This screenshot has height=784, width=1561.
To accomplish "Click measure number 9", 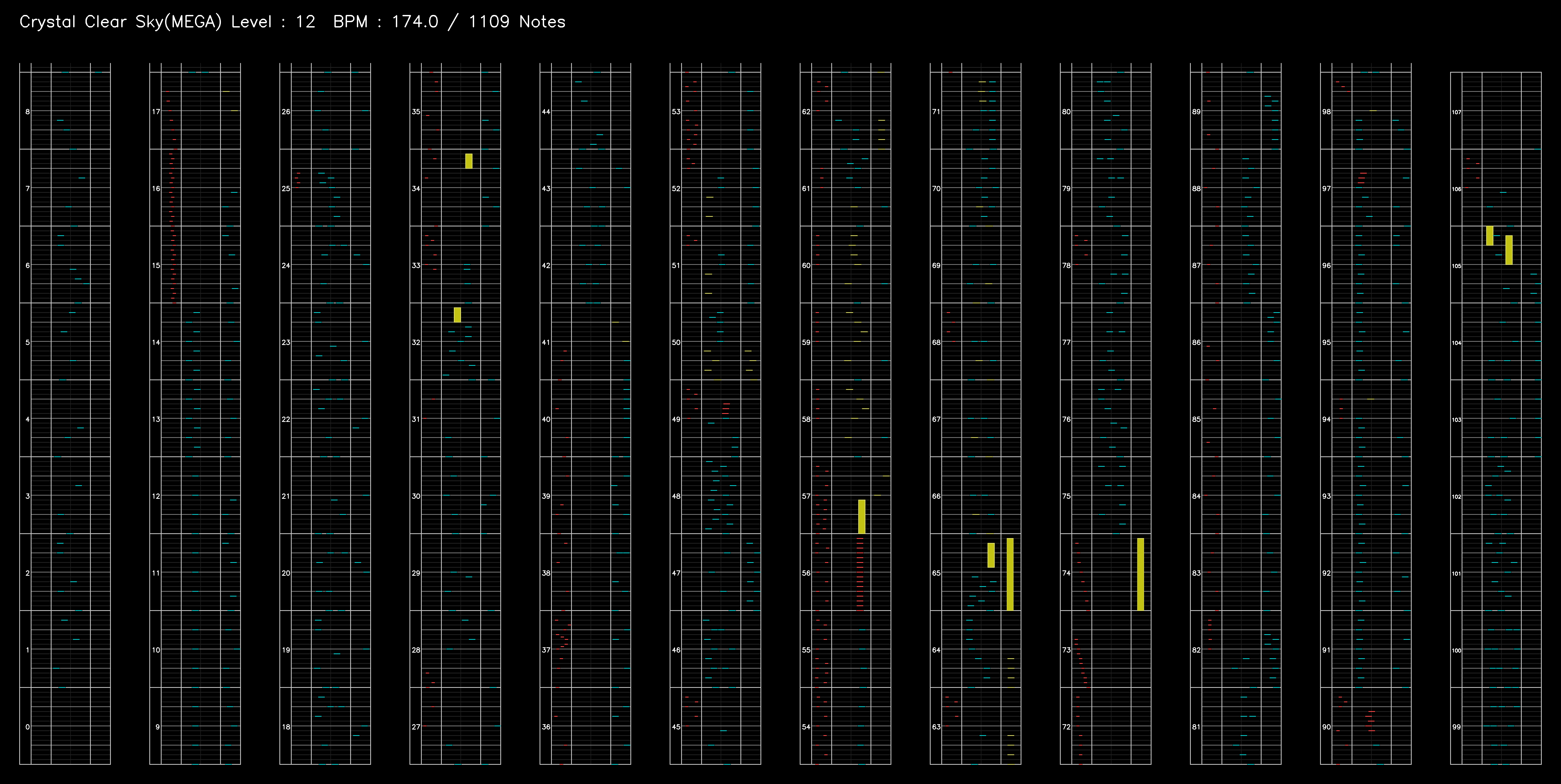I will [158, 726].
